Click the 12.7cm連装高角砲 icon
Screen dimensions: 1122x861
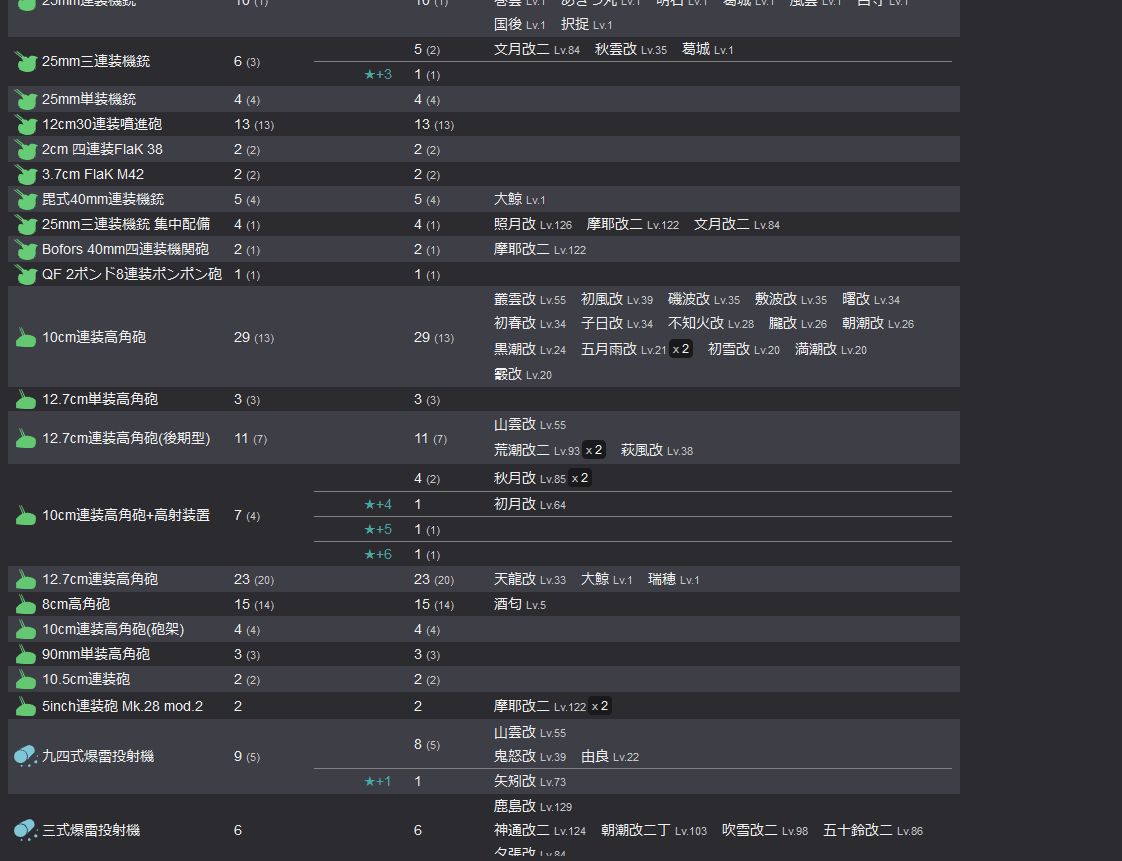pyautogui.click(x=26, y=579)
